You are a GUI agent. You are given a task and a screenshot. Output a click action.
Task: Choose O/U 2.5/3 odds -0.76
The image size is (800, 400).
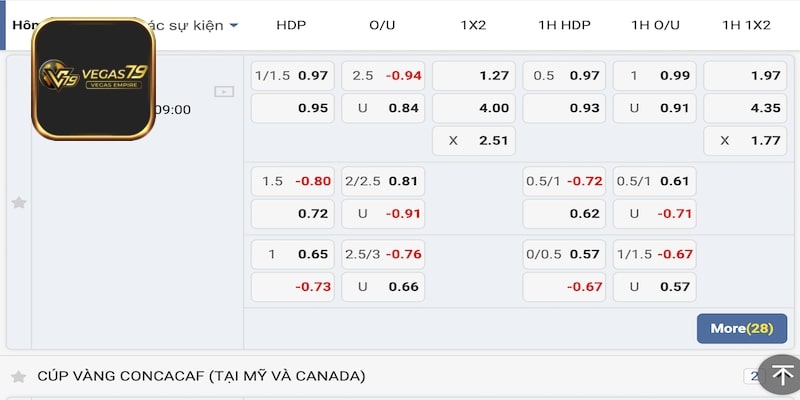[x=382, y=254]
